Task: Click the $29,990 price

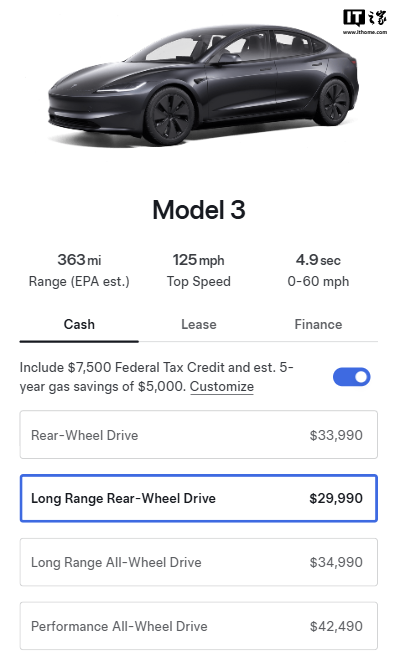Action: point(336,498)
